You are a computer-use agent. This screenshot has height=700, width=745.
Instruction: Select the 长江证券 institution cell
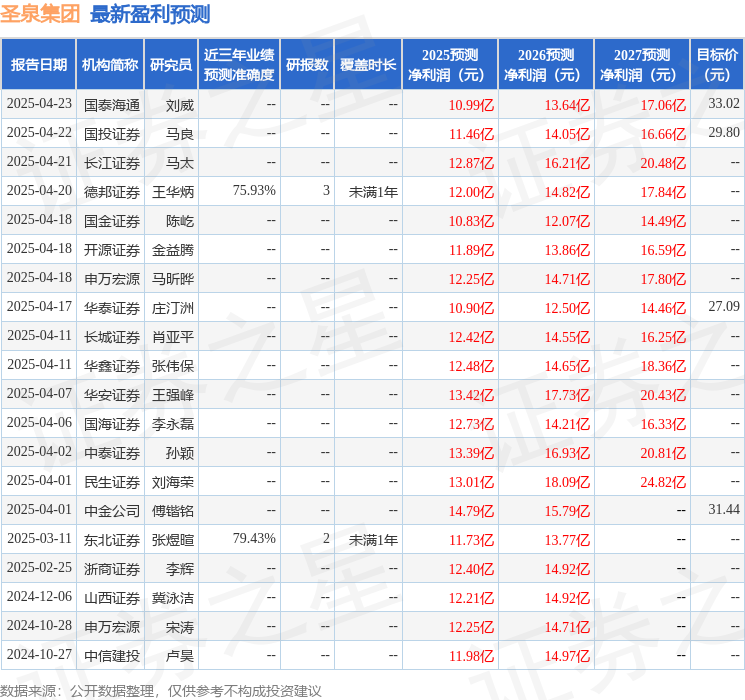tap(112, 163)
